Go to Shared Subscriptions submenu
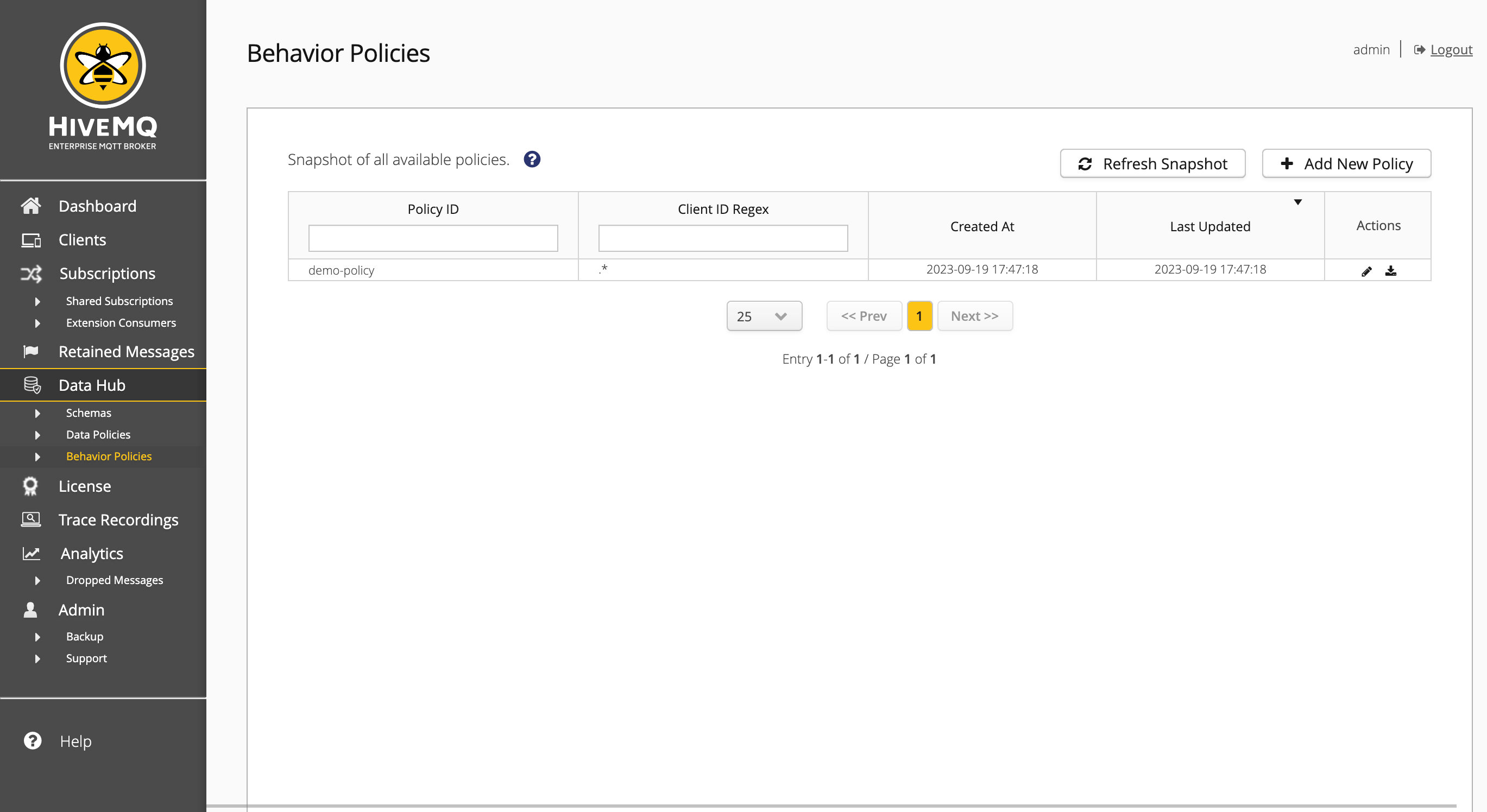 click(x=119, y=301)
